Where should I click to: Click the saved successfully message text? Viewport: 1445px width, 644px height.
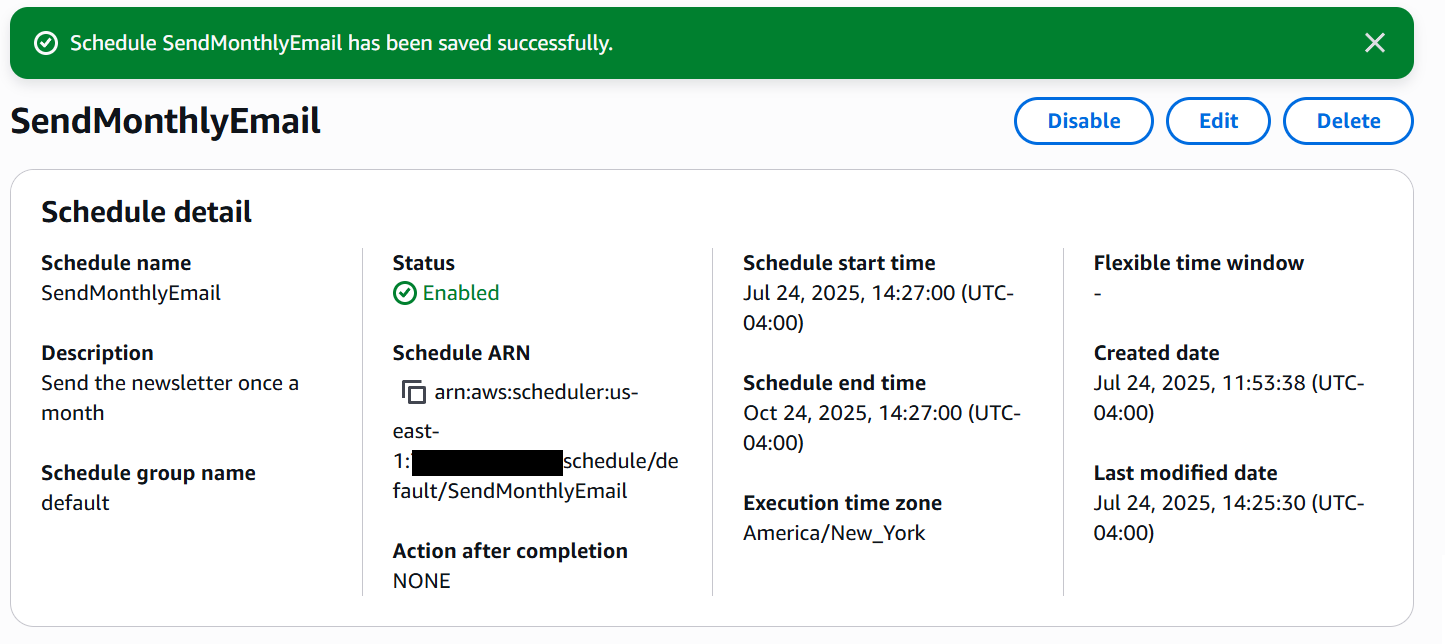click(x=341, y=43)
